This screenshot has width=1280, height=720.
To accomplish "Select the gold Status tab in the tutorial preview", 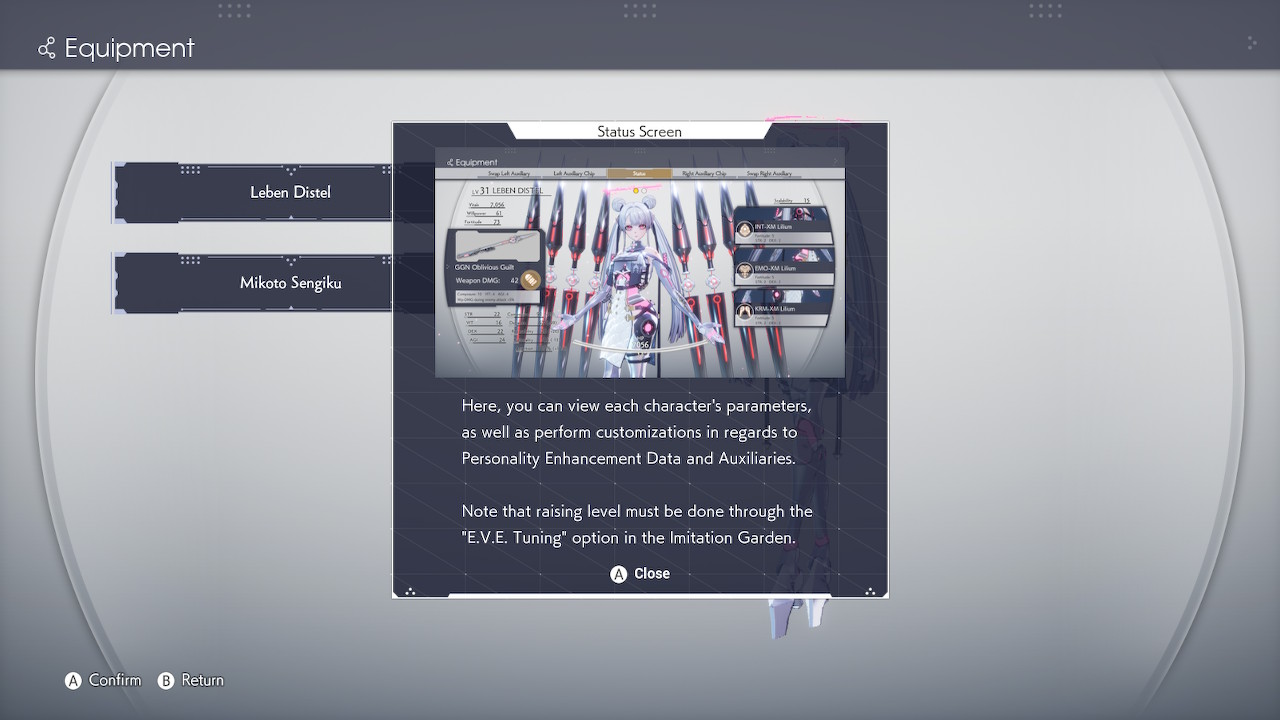I will 639,174.
